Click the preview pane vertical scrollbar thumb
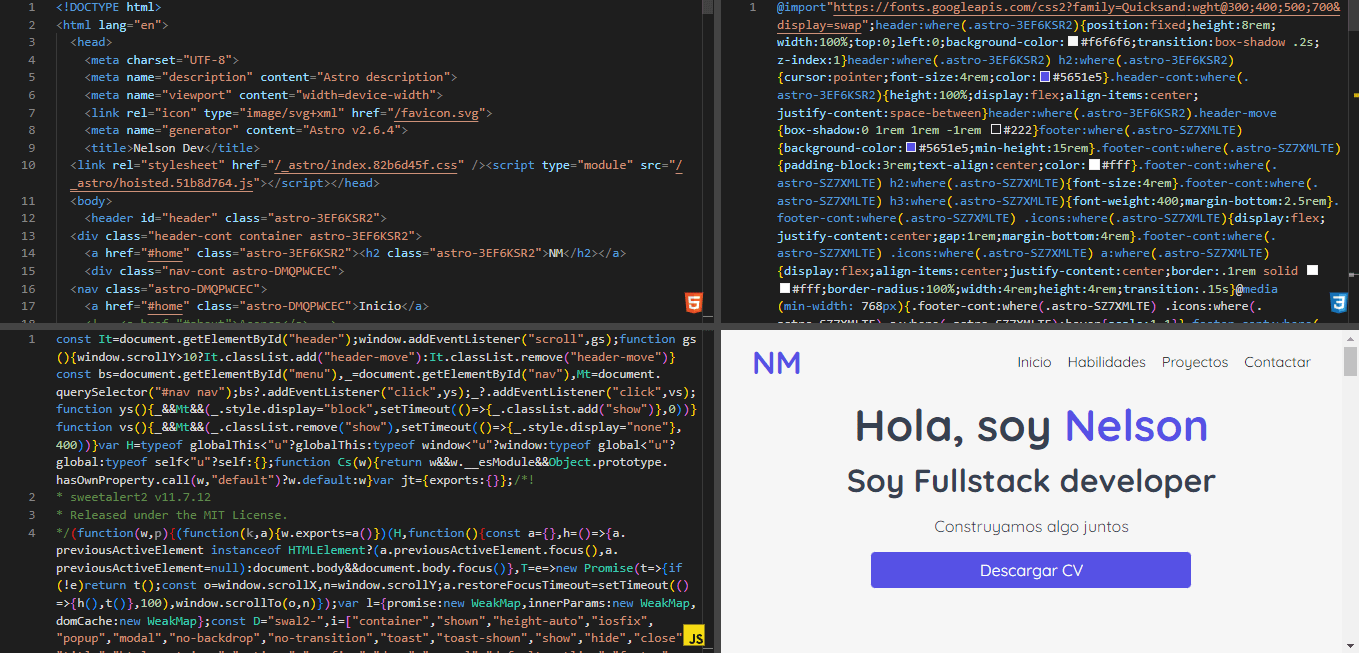Screen dimensions: 1359x653 1350,361
